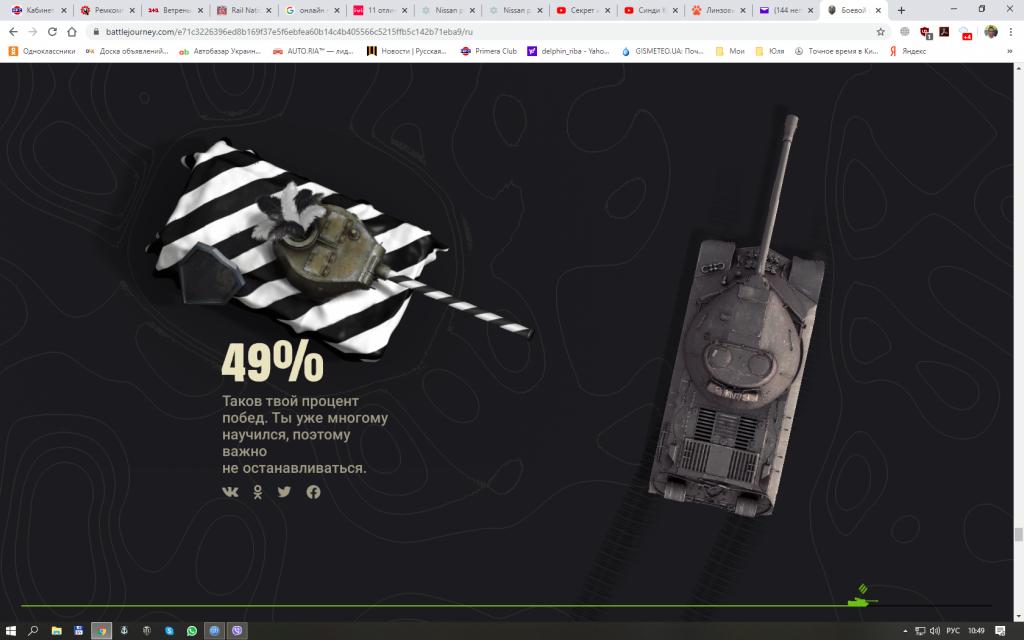Switch to the Rail Nation tab
The image size is (1024, 640).
point(243,10)
